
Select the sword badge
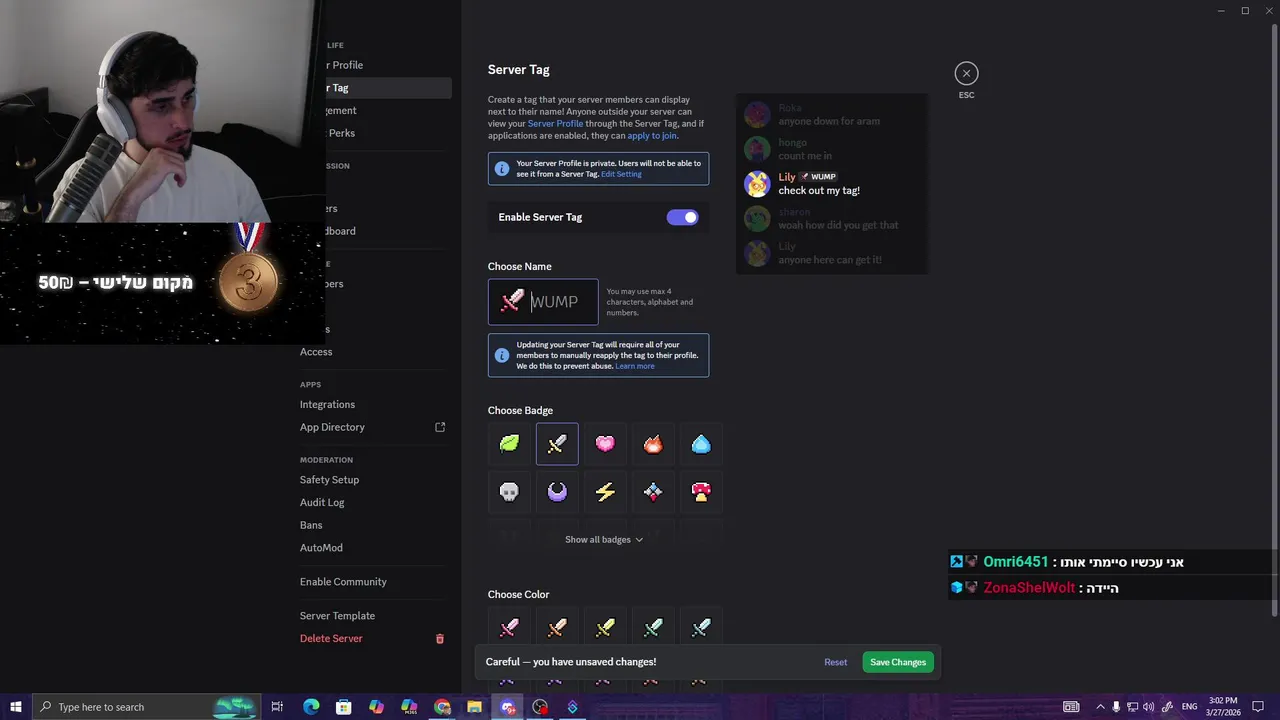tap(557, 444)
